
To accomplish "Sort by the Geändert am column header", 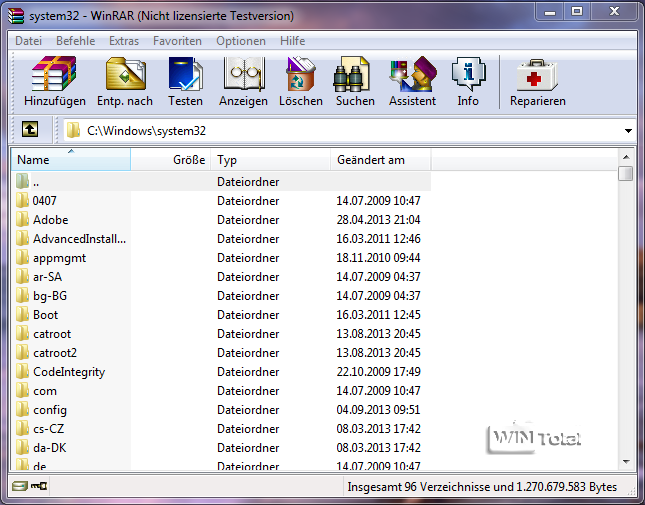I will pos(381,160).
